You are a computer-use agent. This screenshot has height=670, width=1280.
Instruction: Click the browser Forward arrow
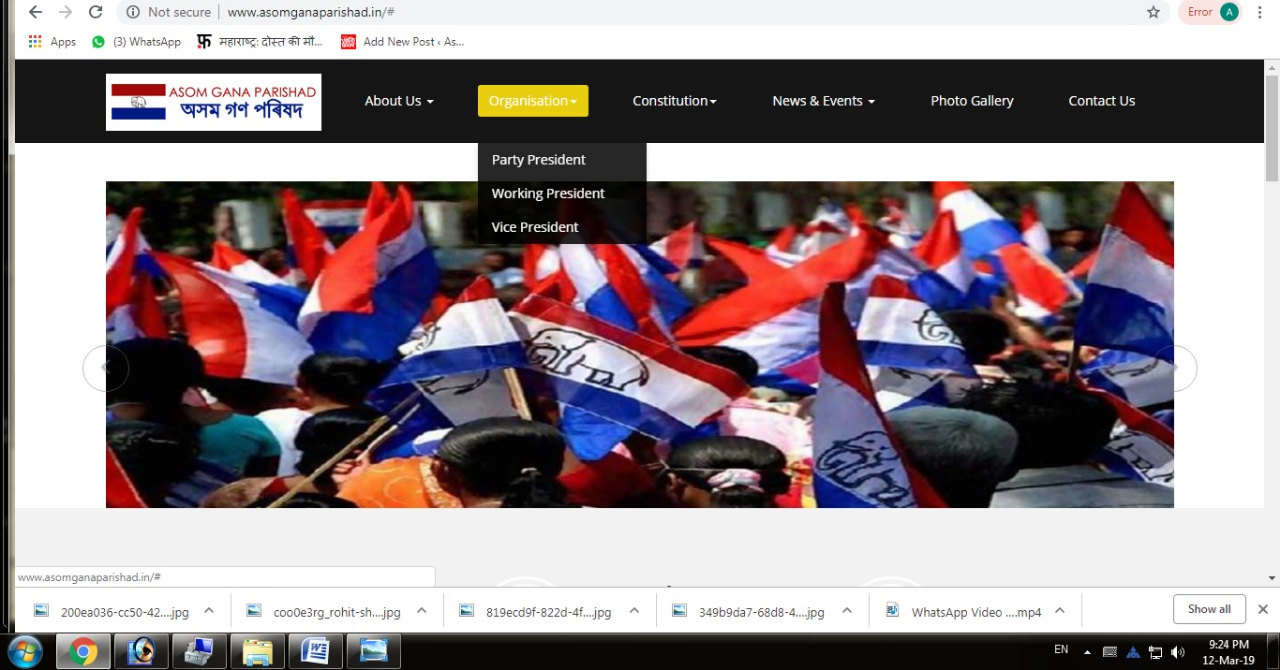(65, 12)
